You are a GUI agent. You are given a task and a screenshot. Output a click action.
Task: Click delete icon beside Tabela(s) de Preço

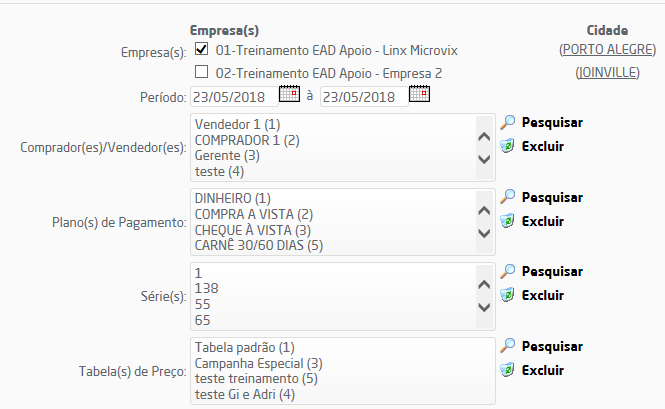click(x=508, y=370)
